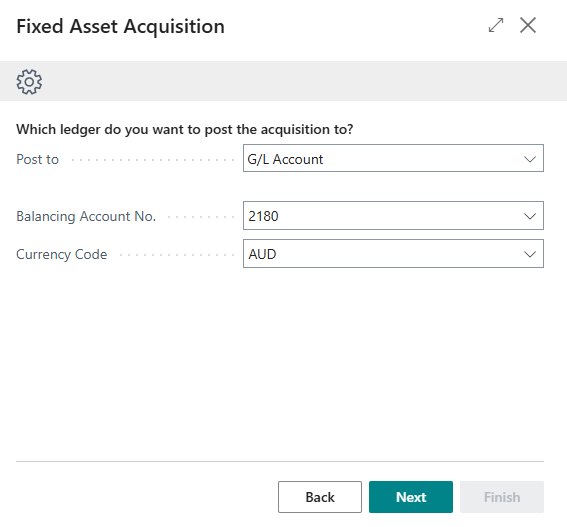Image resolution: width=567 pixels, height=527 pixels.
Task: Click into the AUD currency field
Action: (x=393, y=254)
